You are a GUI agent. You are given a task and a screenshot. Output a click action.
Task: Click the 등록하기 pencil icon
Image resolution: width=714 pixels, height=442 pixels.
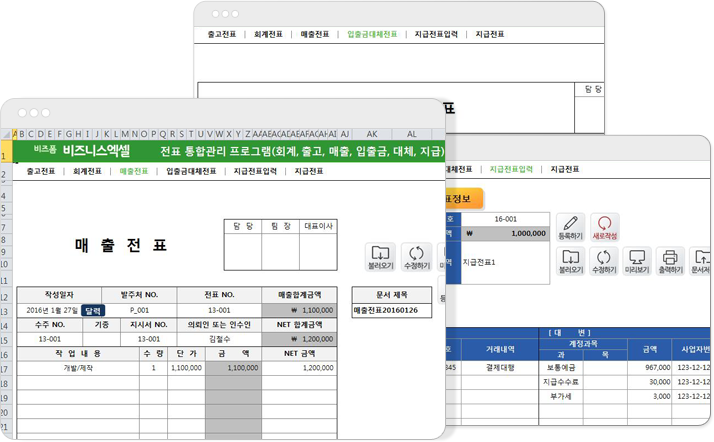(570, 226)
